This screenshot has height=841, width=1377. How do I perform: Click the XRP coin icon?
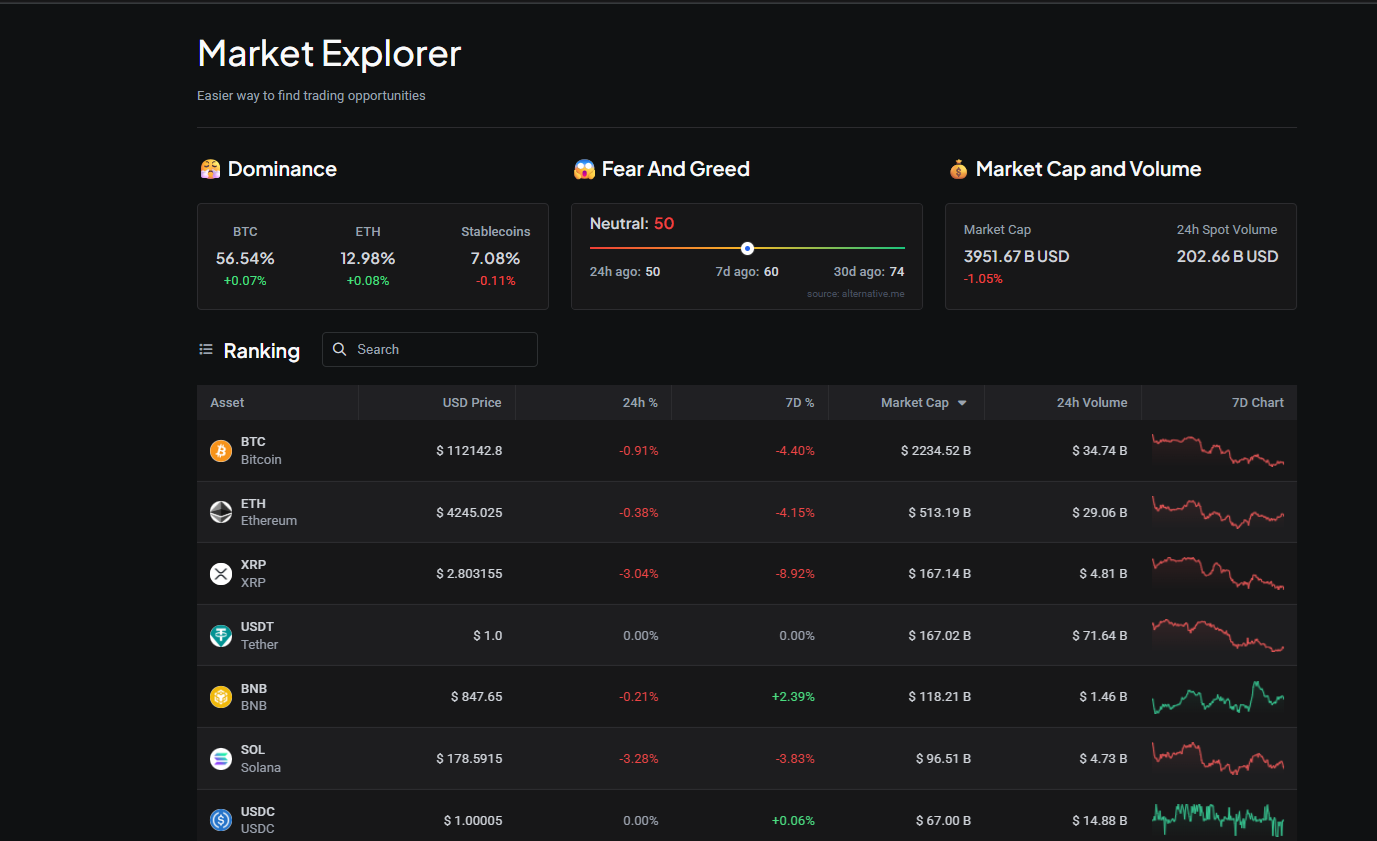coord(221,574)
